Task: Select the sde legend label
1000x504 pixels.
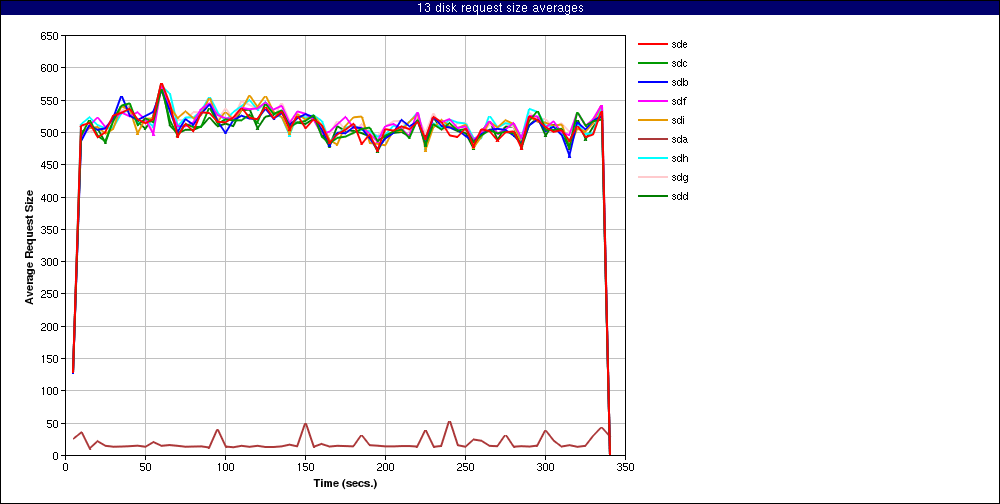Action: pos(679,44)
